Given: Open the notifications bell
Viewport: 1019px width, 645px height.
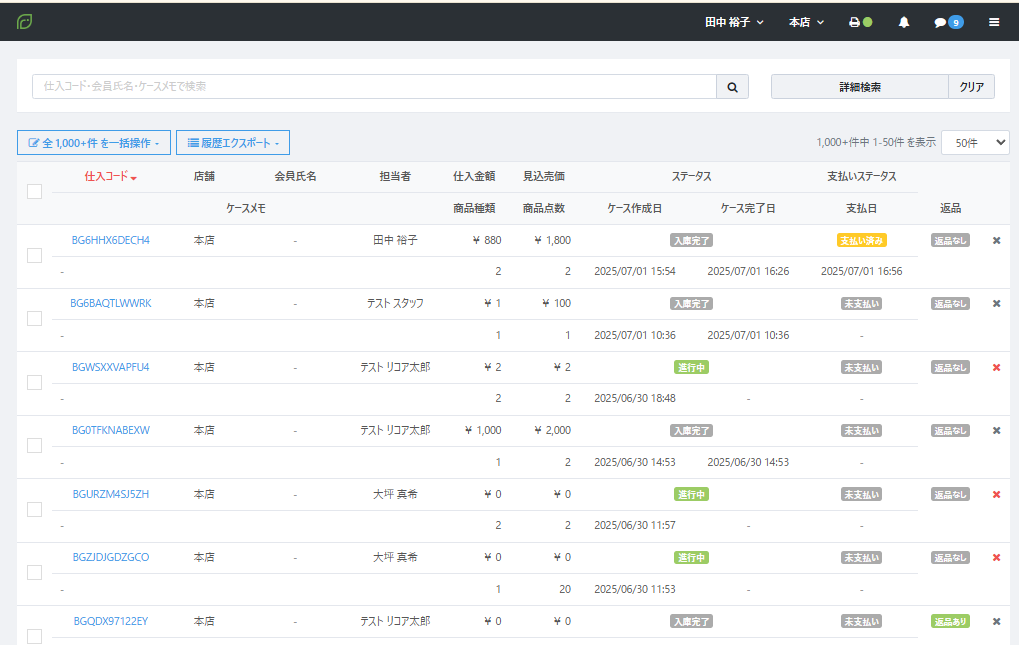Looking at the screenshot, I should coord(904,22).
